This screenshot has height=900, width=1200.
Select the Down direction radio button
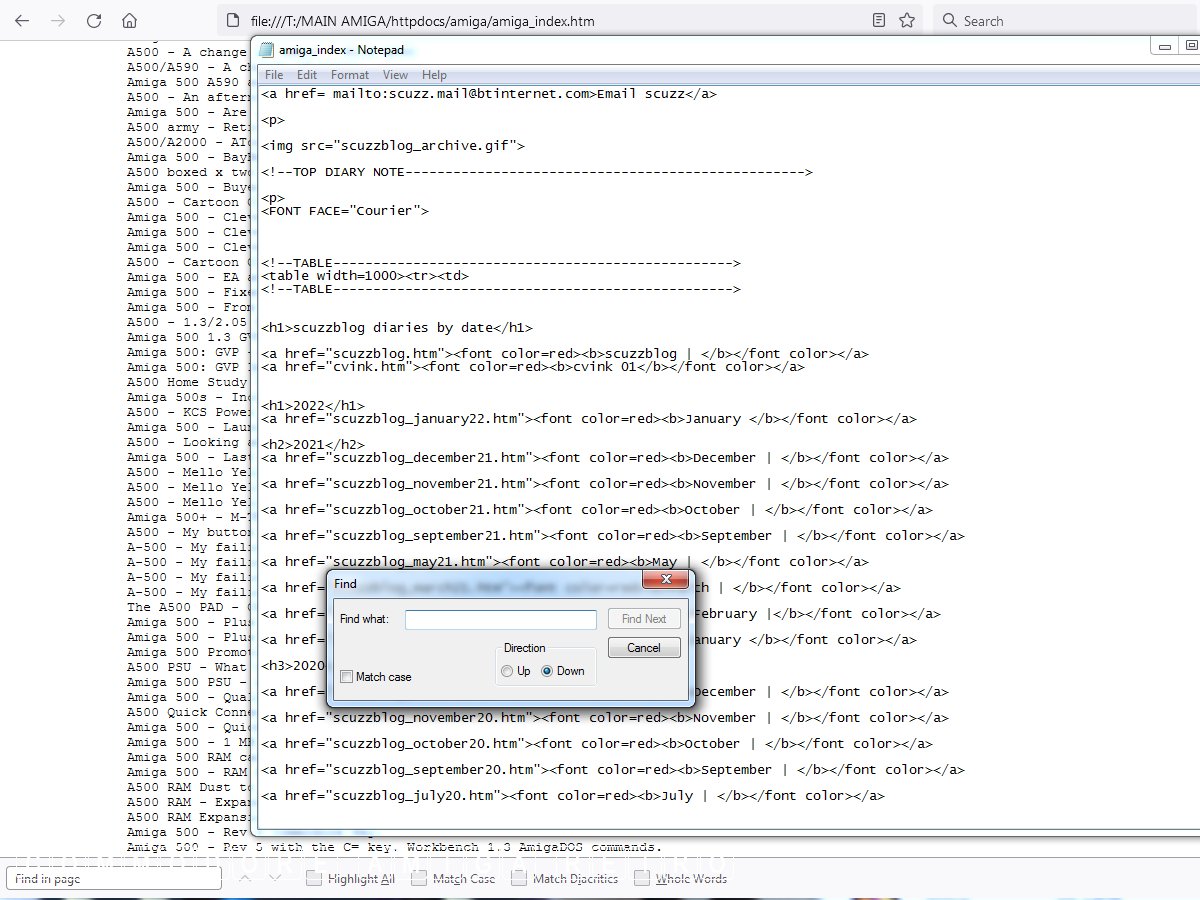tap(547, 671)
